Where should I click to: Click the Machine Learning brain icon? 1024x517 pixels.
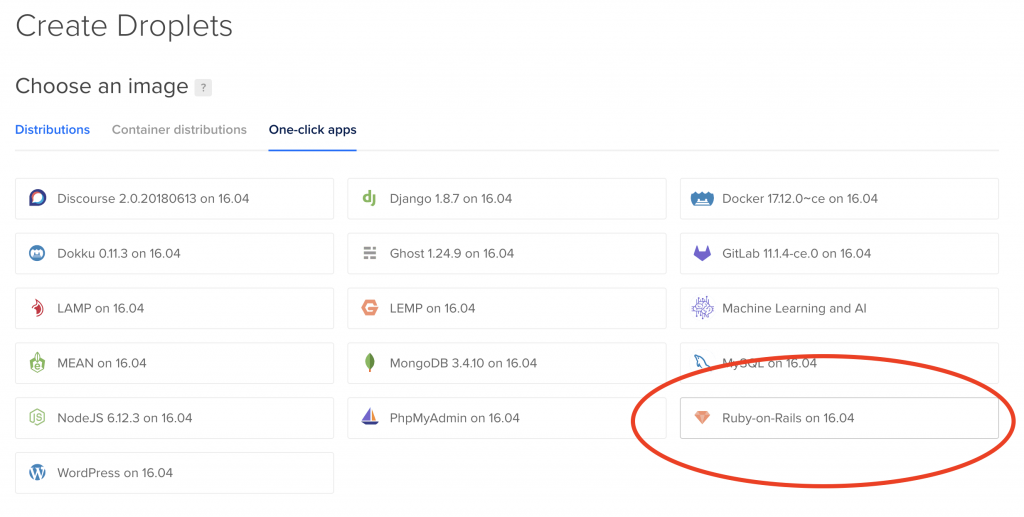702,307
